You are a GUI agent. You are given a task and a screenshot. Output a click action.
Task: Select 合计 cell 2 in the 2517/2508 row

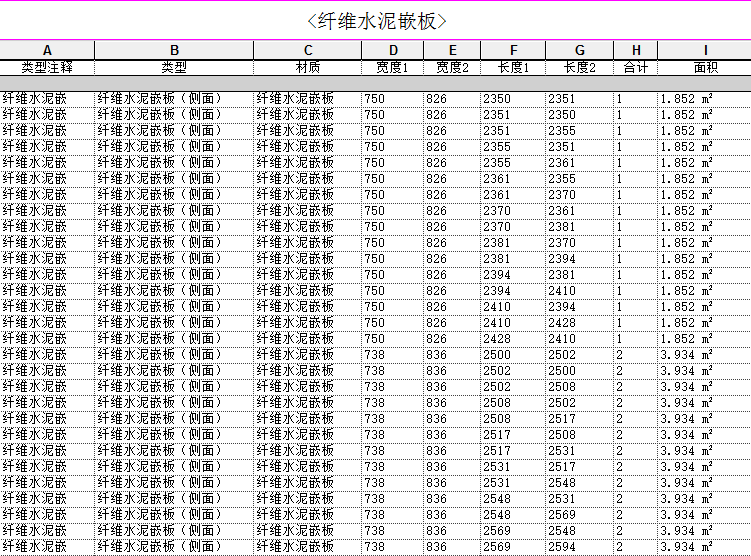pyautogui.click(x=636, y=435)
